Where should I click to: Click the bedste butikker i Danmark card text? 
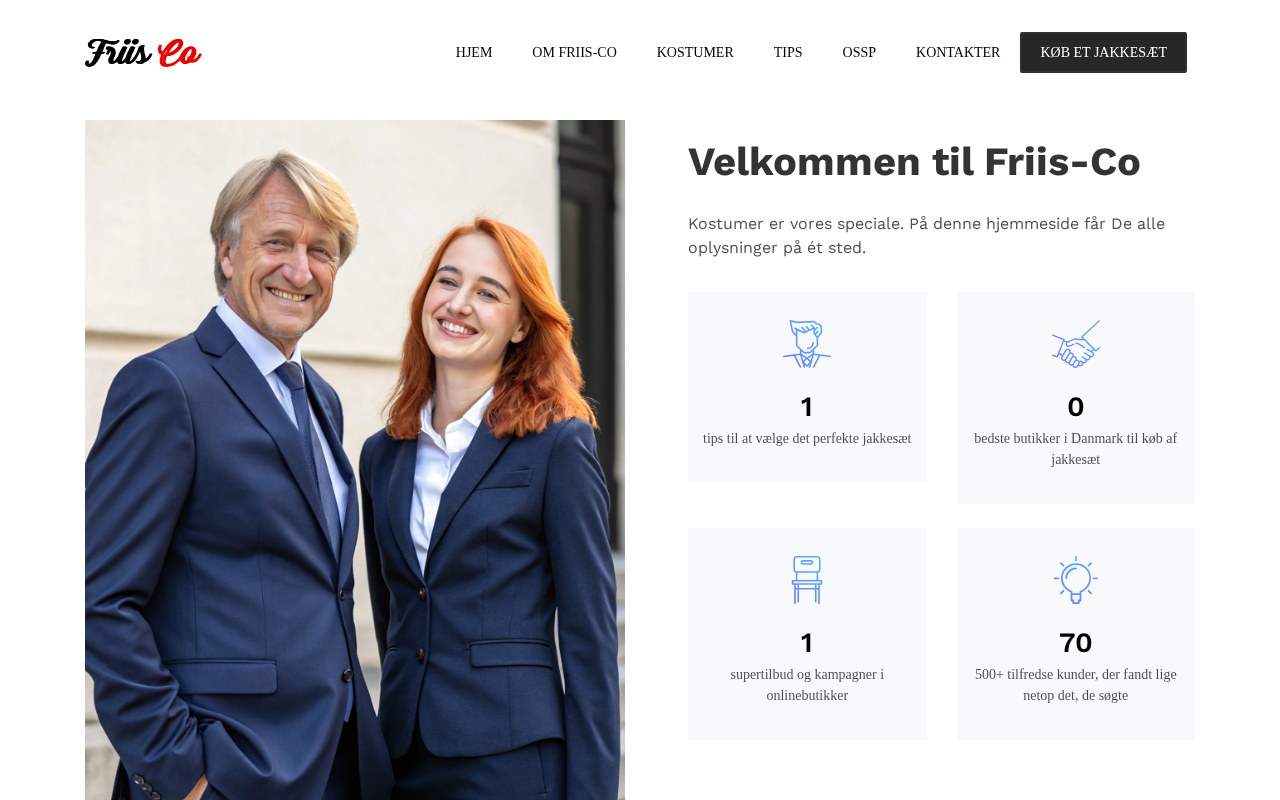tap(1075, 449)
